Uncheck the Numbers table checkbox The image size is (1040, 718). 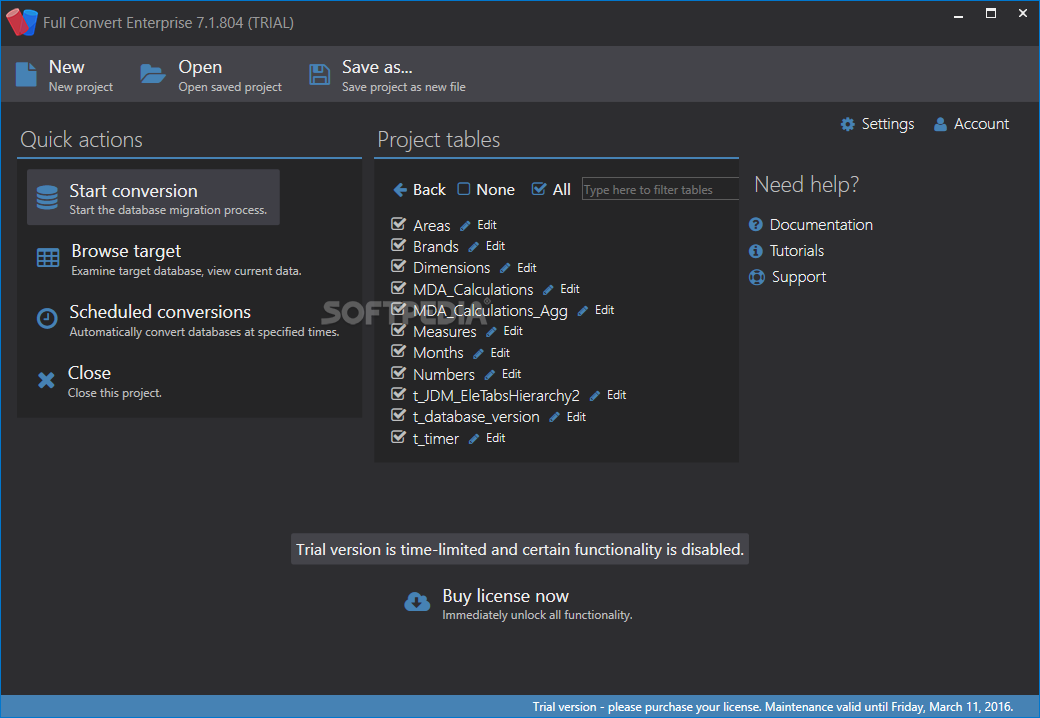398,373
